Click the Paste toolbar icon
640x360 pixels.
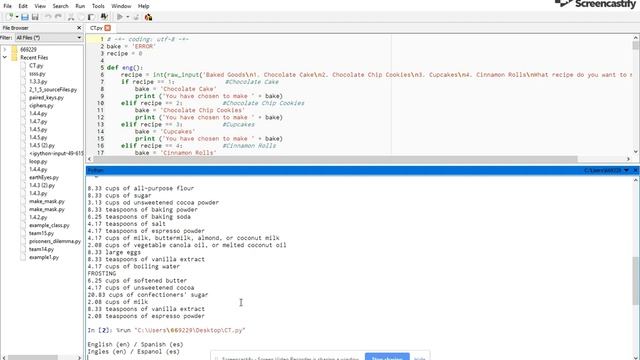click(91, 17)
